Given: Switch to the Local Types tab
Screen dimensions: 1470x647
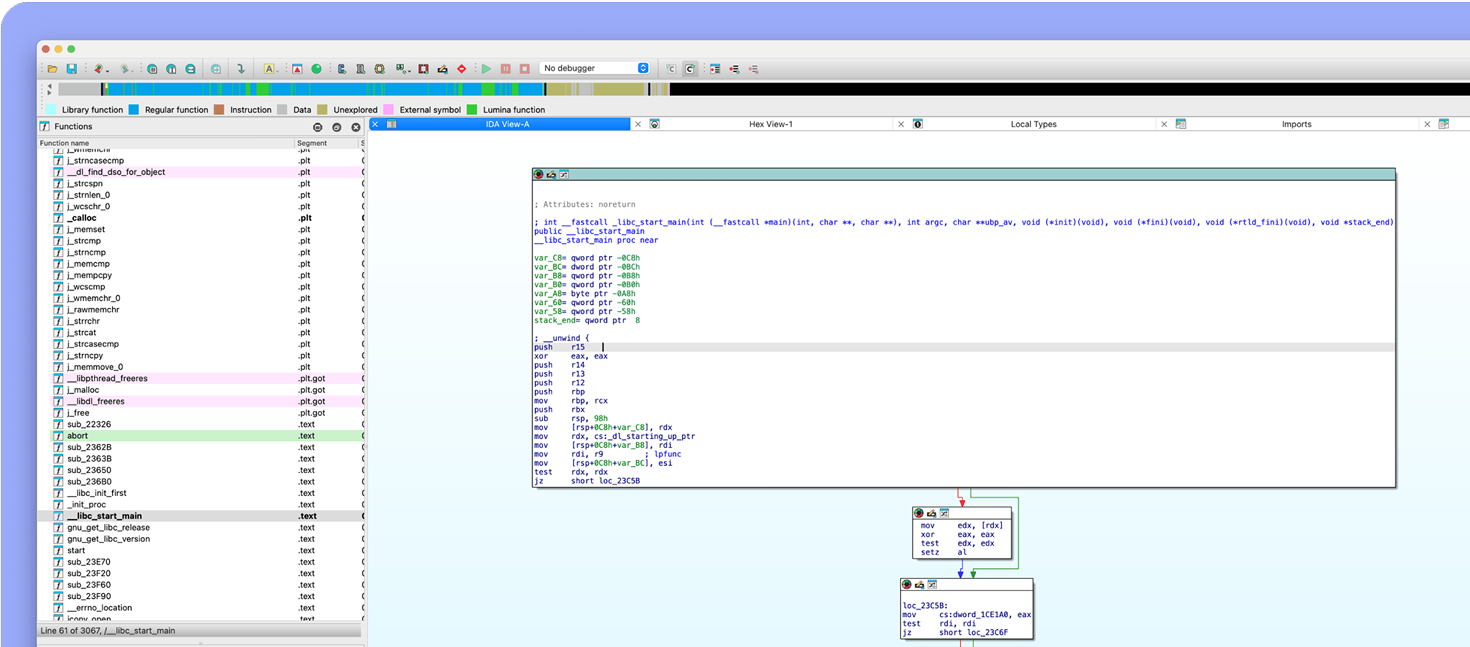Looking at the screenshot, I should (1033, 124).
